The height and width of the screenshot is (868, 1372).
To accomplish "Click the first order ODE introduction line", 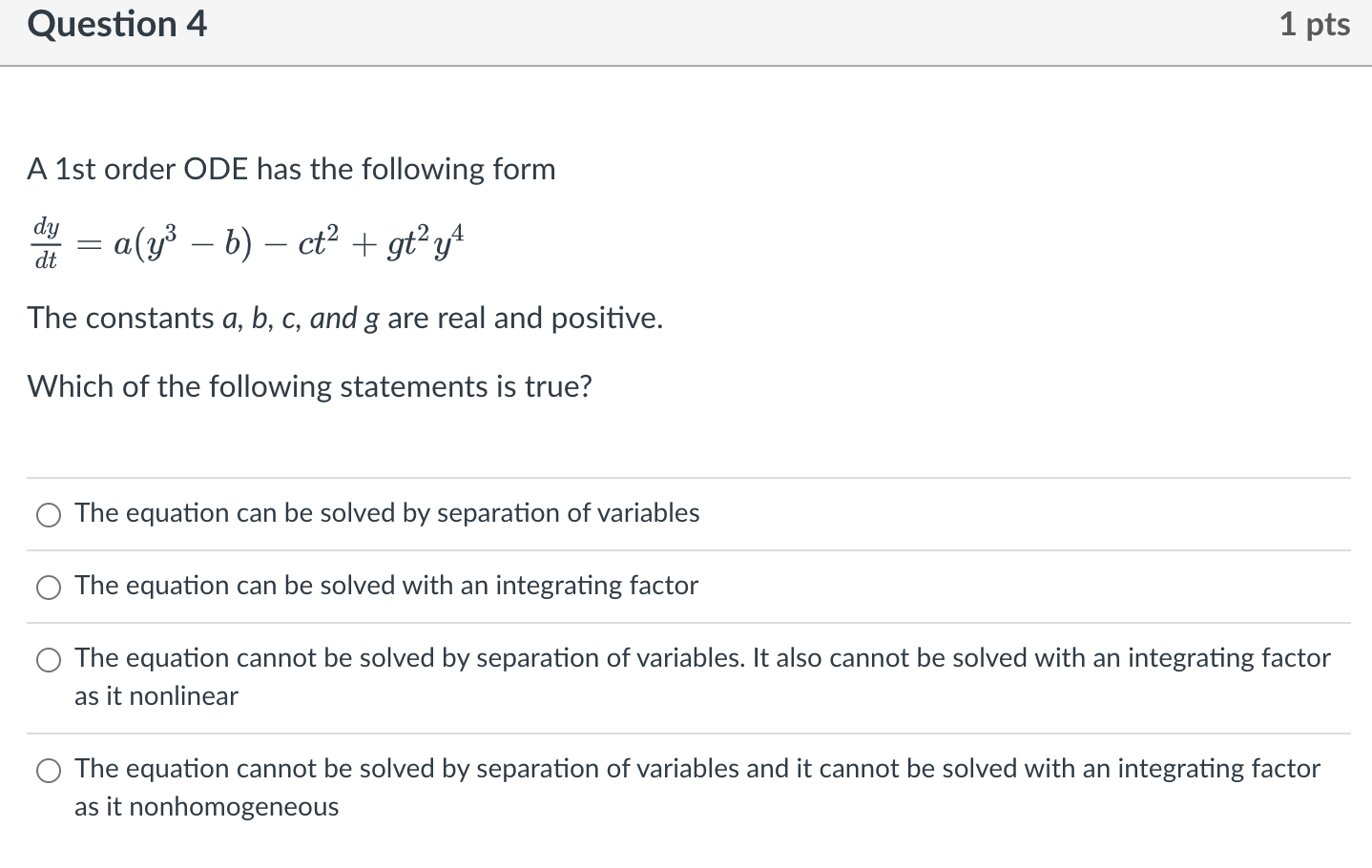I will pyautogui.click(x=292, y=169).
